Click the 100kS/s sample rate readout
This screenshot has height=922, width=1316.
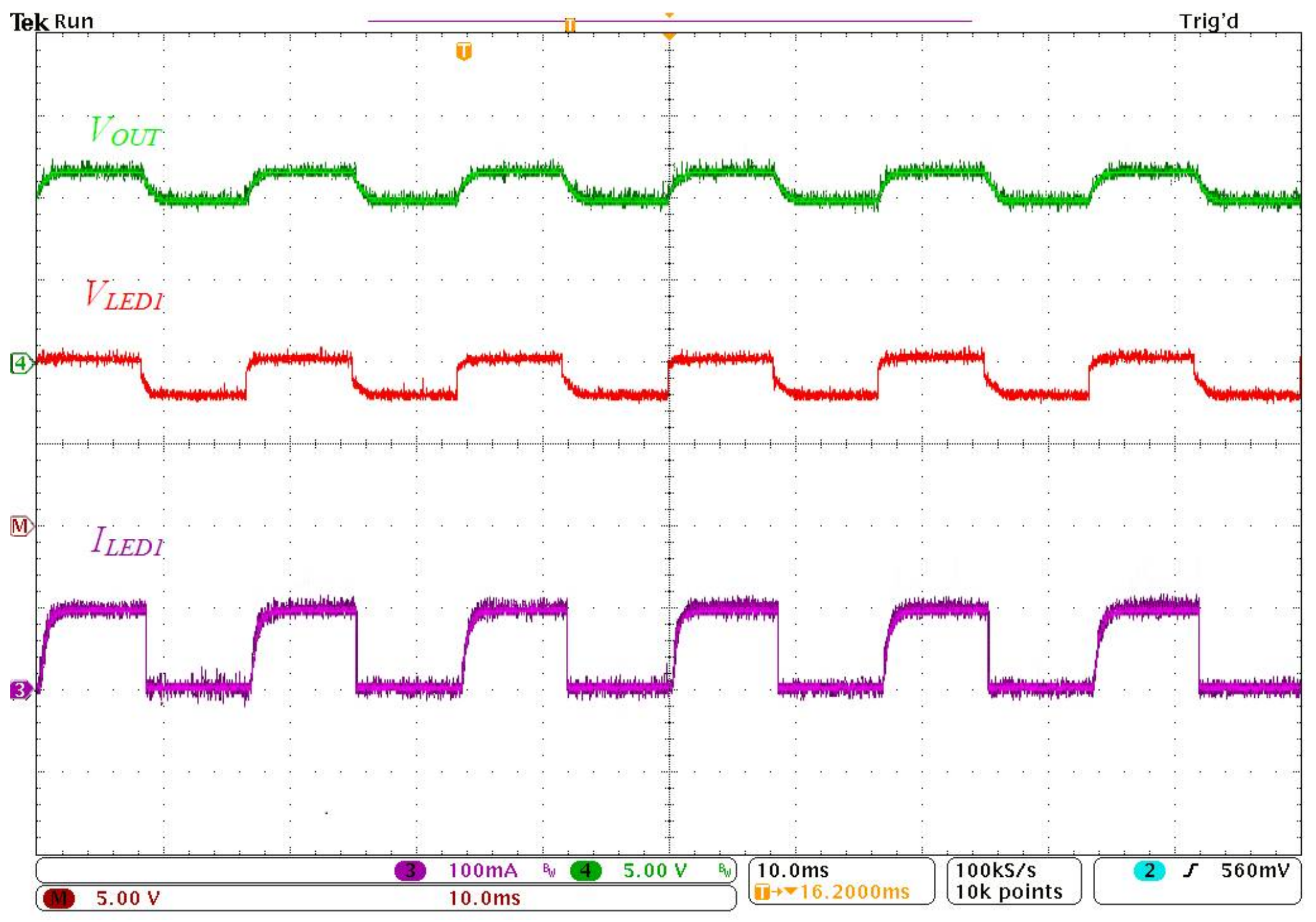coord(996,871)
